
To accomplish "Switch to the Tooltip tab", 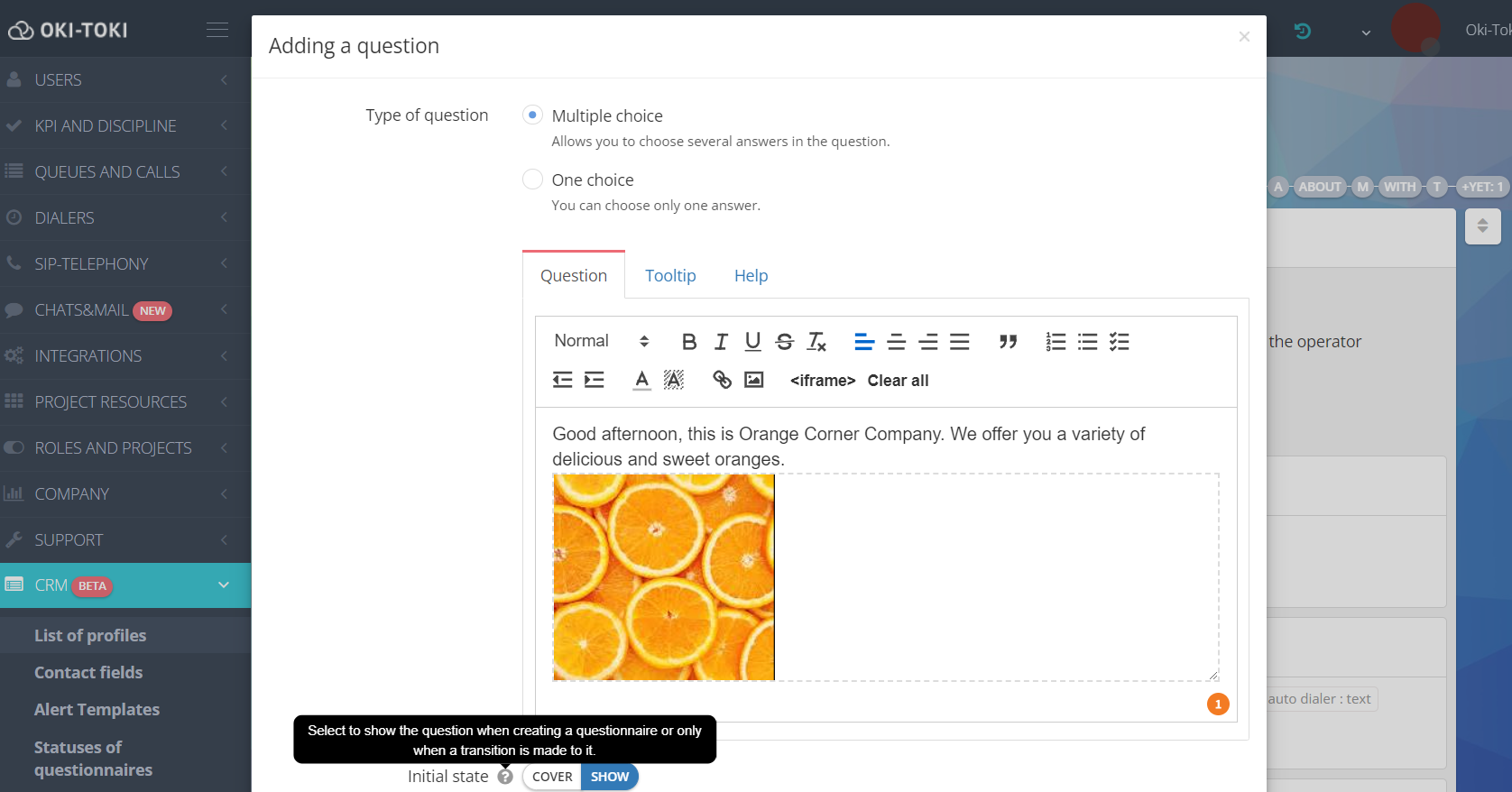I will tap(670, 276).
